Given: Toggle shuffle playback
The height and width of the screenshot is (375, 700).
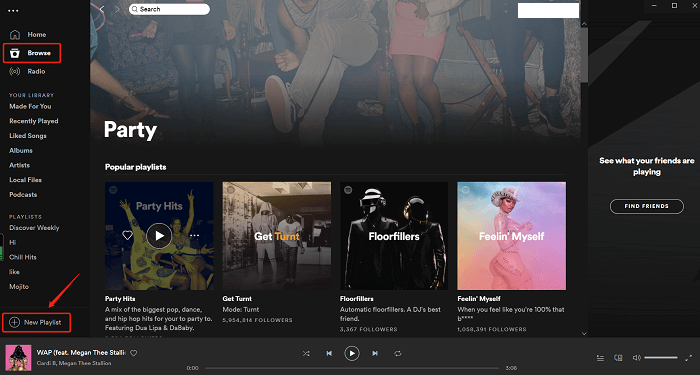Looking at the screenshot, I should [306, 354].
